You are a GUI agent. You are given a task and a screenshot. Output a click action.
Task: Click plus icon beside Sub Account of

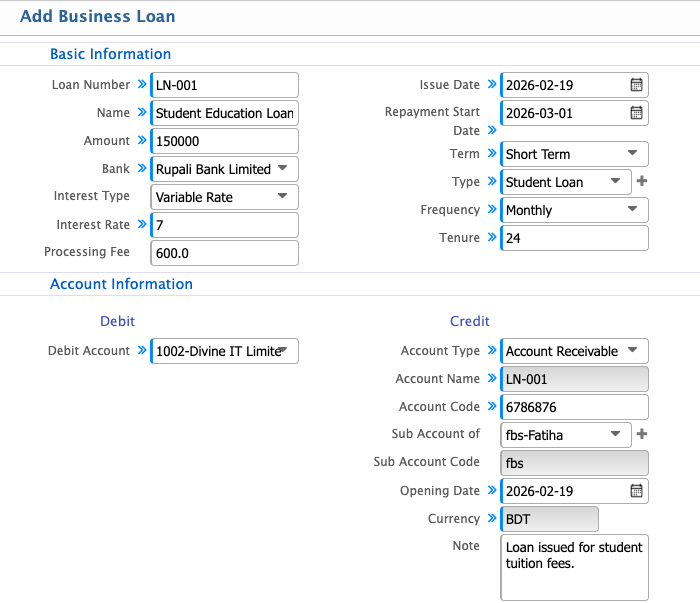click(642, 435)
